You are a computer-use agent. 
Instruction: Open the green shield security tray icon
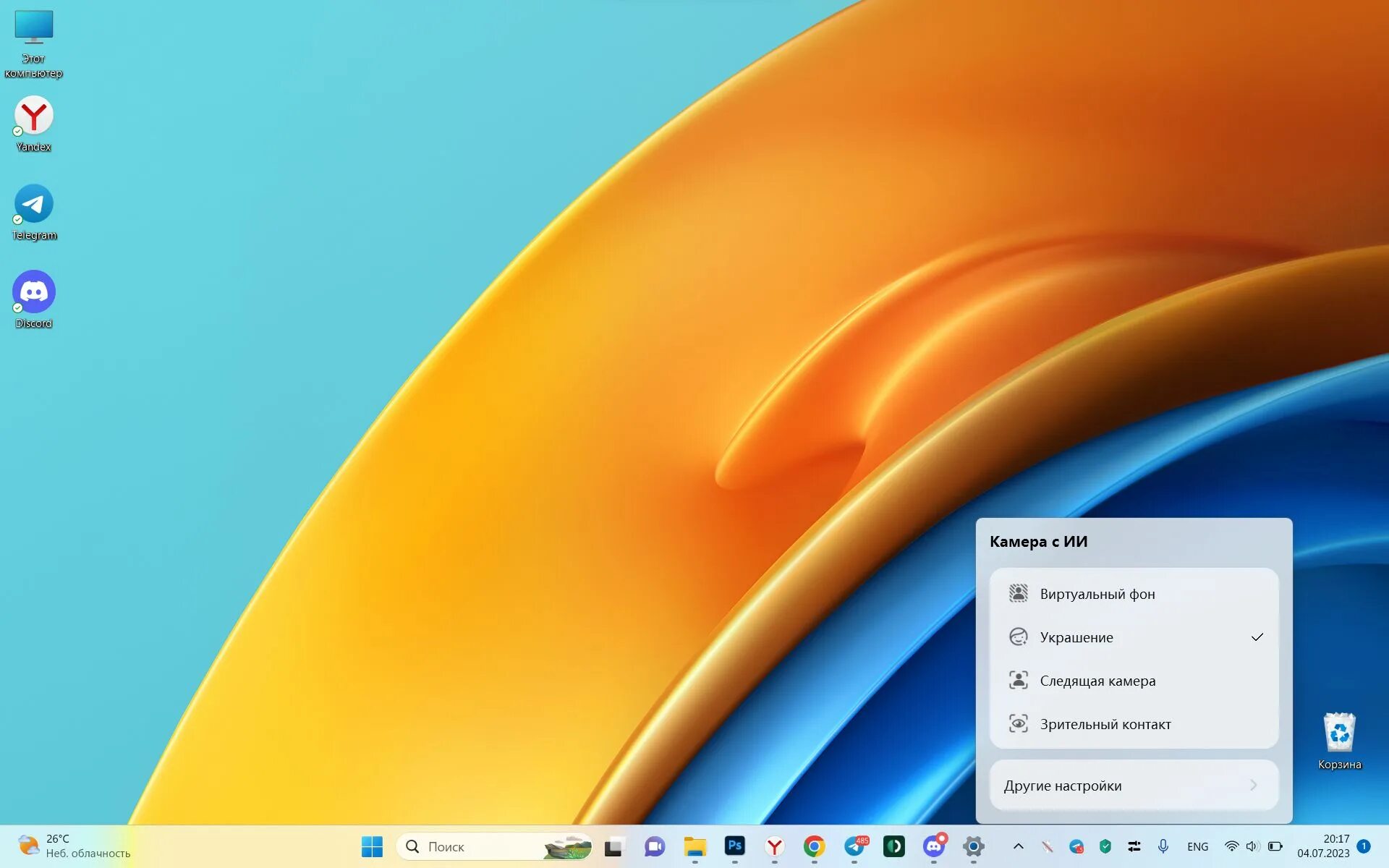coord(1105,846)
